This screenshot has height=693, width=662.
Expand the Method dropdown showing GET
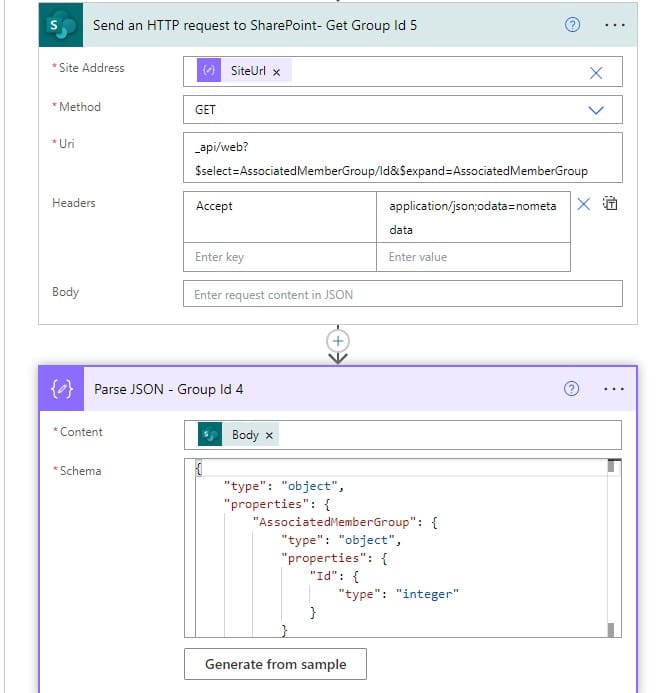tap(596, 110)
